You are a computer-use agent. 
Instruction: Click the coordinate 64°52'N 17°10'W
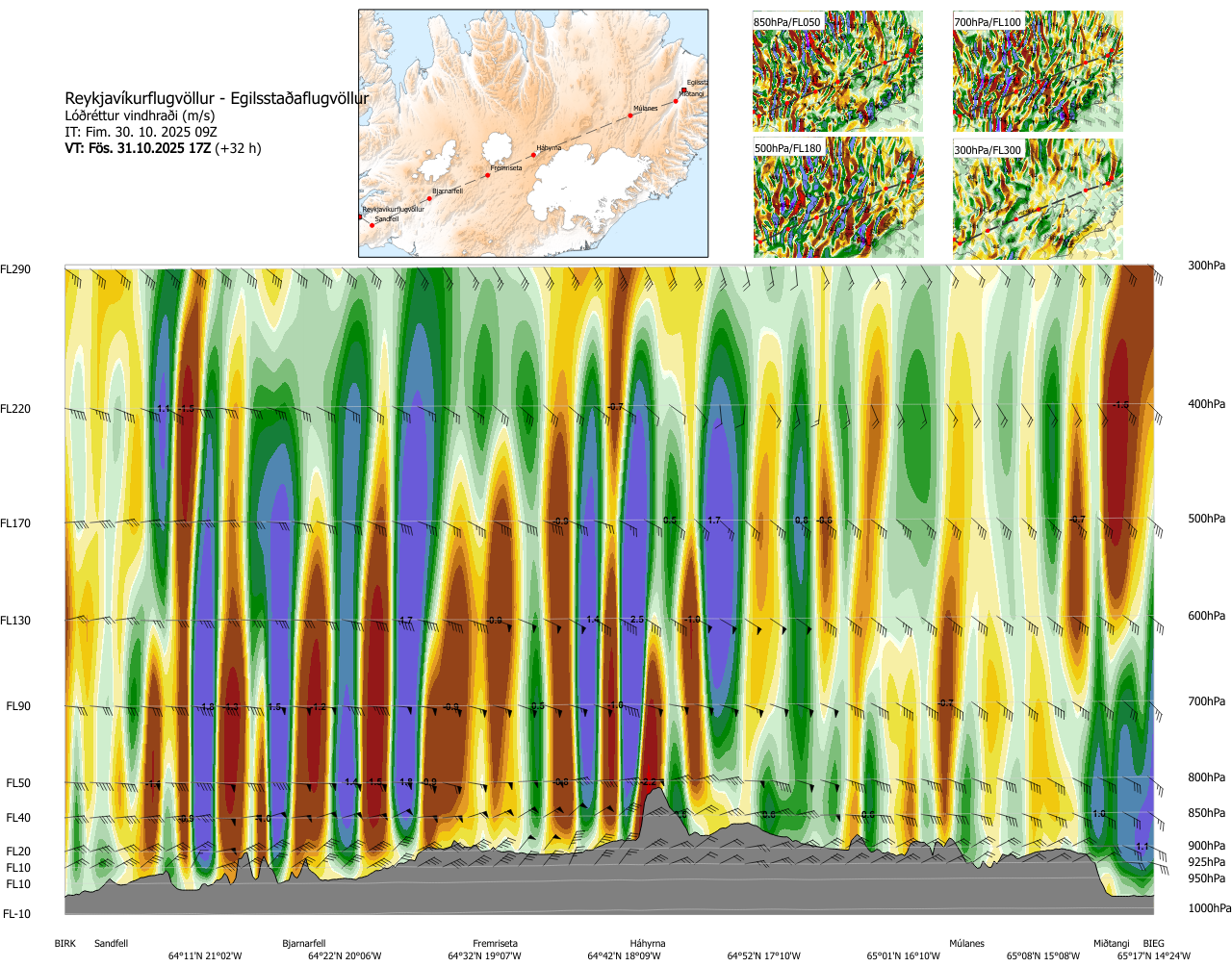coord(763,956)
